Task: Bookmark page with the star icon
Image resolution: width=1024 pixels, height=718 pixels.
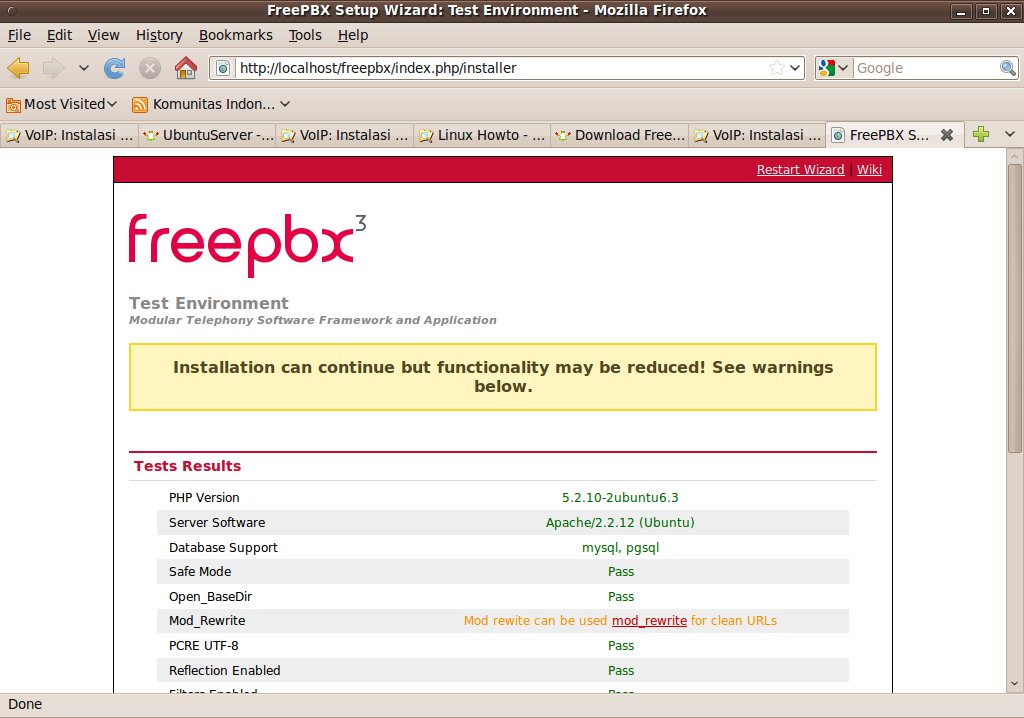Action: point(777,68)
